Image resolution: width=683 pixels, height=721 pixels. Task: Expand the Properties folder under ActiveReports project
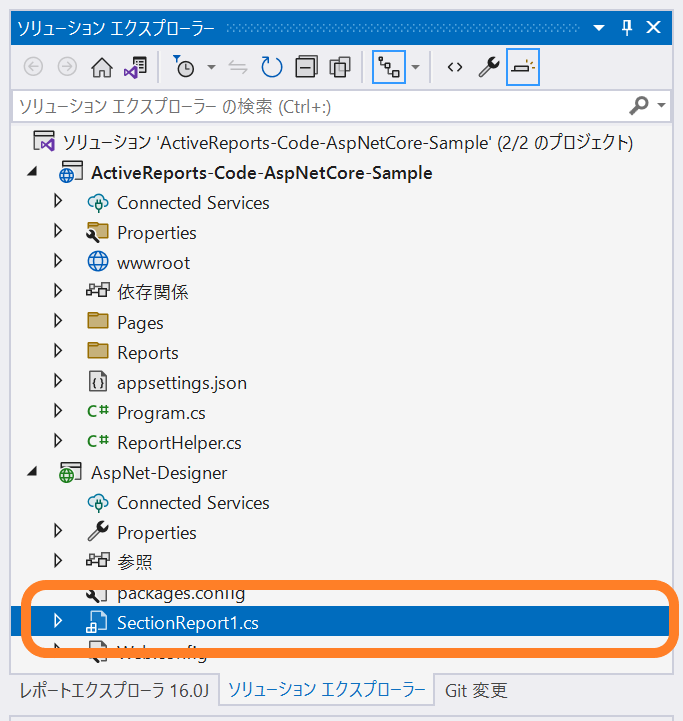(x=57, y=231)
